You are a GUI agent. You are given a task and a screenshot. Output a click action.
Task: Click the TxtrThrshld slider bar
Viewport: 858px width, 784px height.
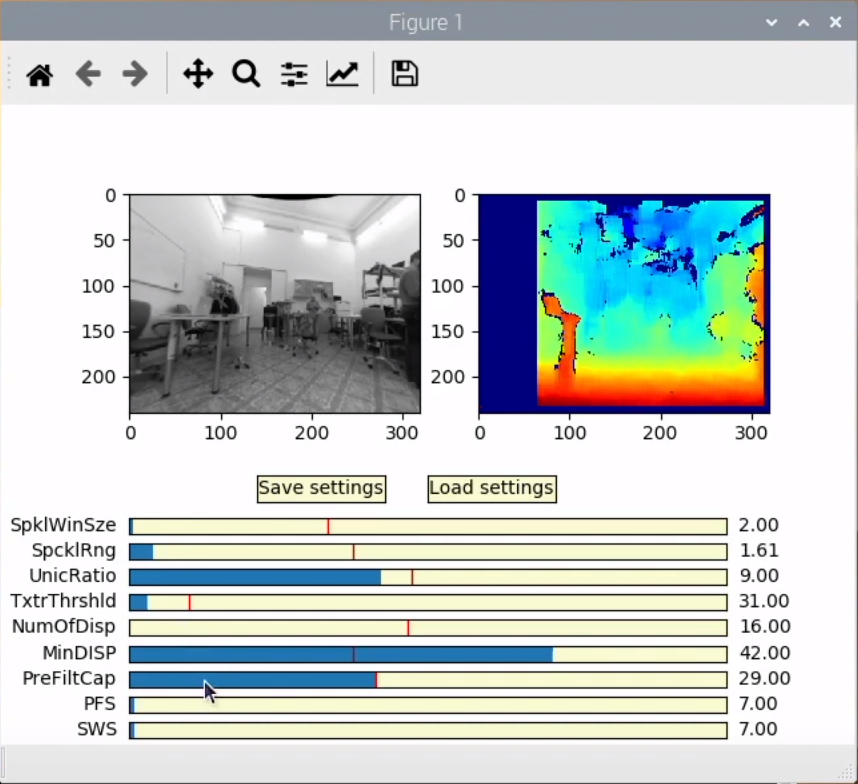(x=428, y=602)
